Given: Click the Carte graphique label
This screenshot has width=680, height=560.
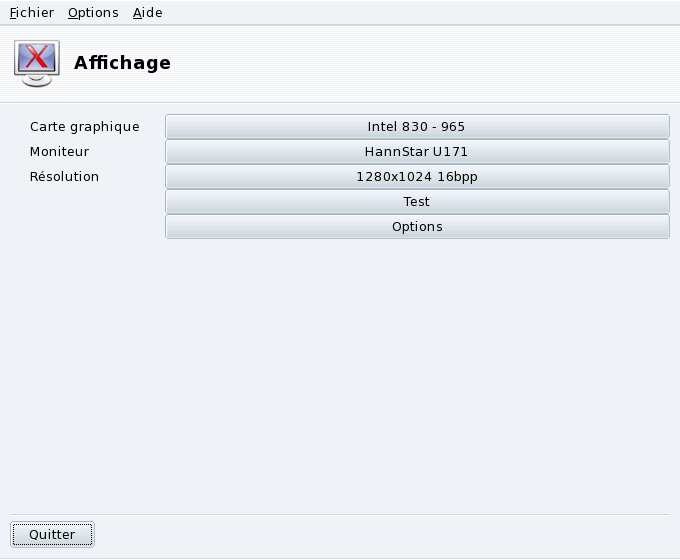Looking at the screenshot, I should 85,127.
